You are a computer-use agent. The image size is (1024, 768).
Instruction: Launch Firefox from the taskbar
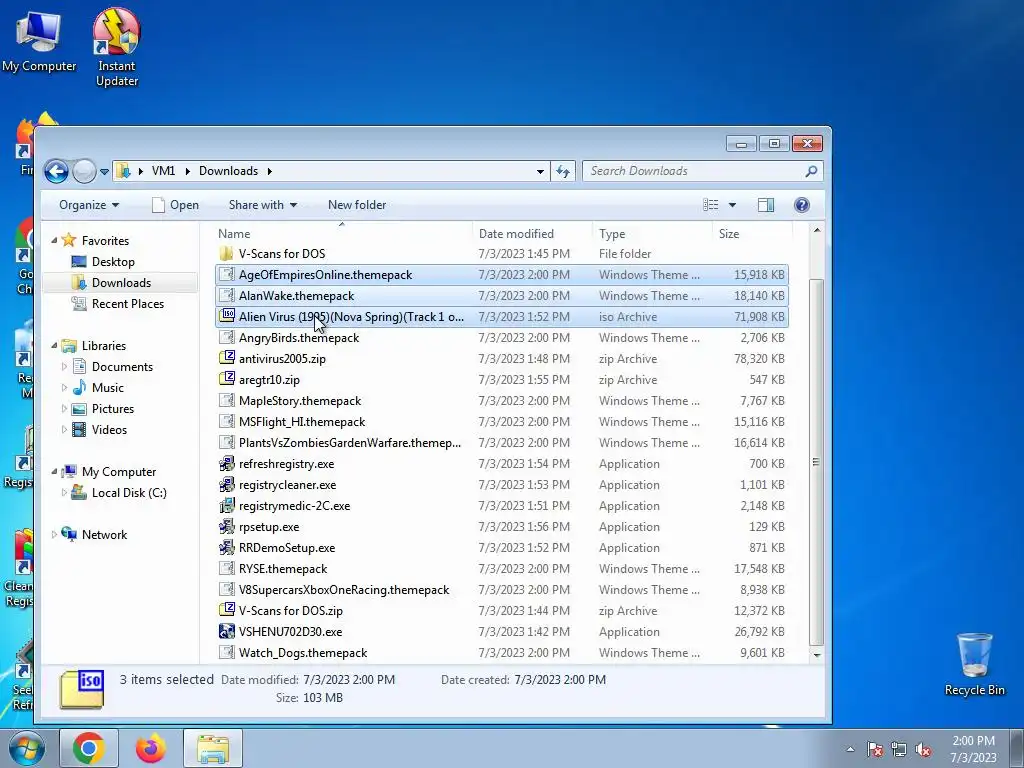[151, 748]
